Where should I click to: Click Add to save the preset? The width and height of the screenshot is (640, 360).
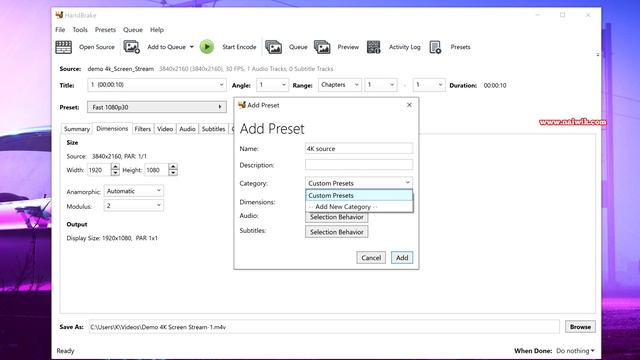(402, 258)
